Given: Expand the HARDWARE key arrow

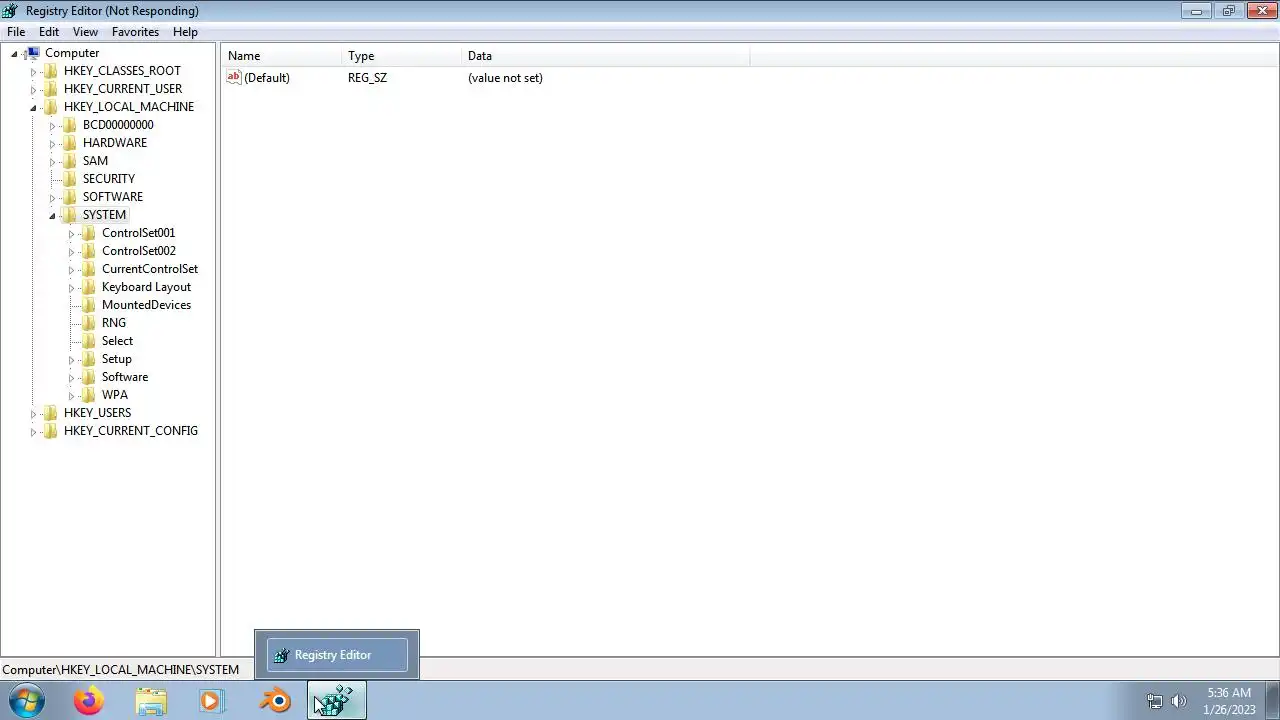Looking at the screenshot, I should click(x=52, y=144).
